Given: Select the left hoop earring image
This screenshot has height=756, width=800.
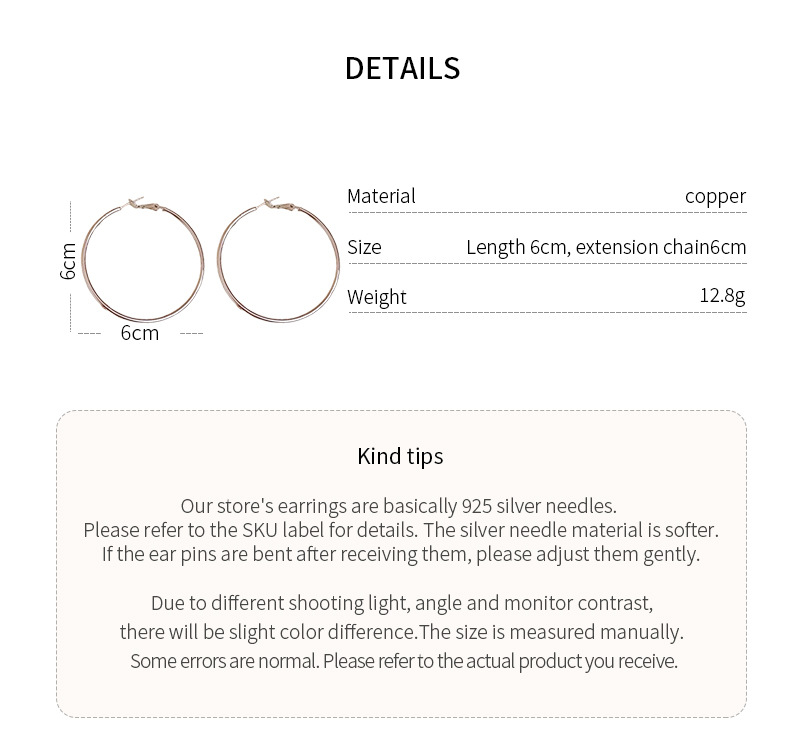Looking at the screenshot, I should [143, 261].
